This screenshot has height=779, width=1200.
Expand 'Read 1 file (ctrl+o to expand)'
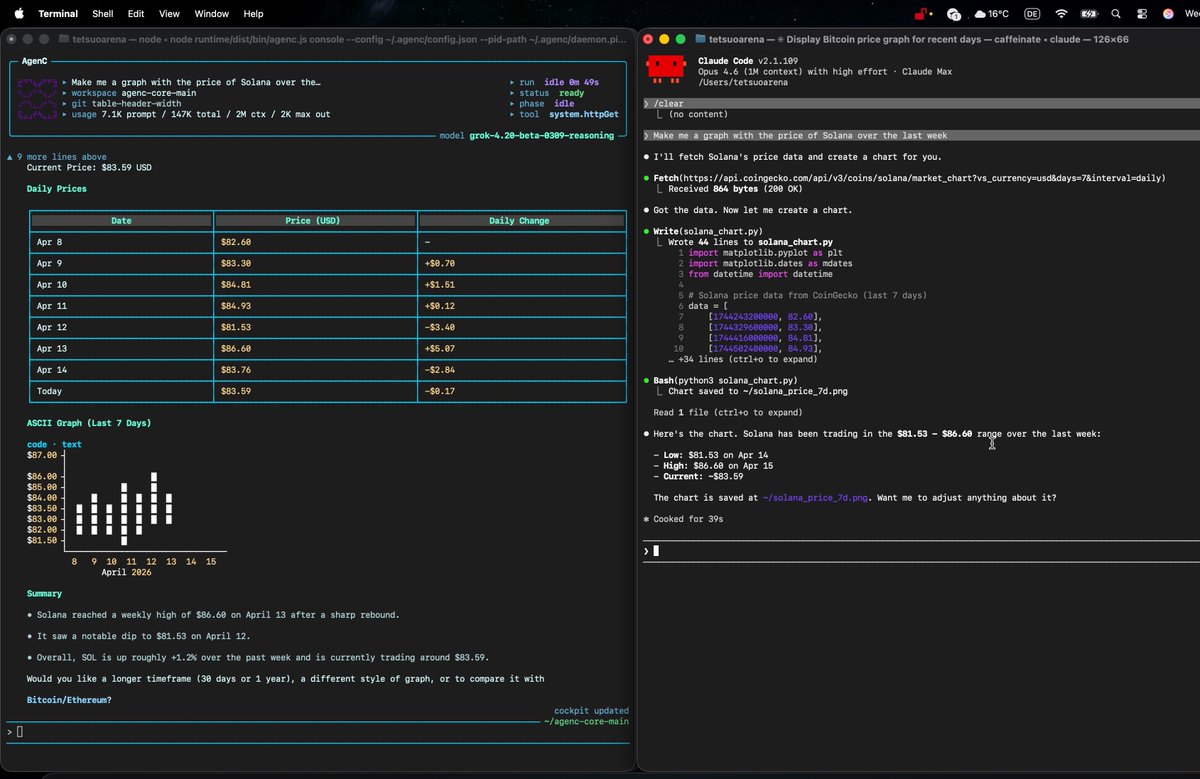pyautogui.click(x=727, y=412)
